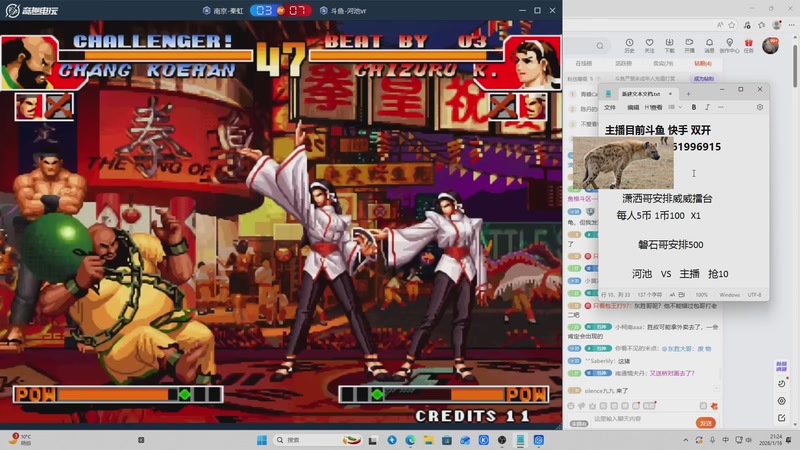Click the 河池 VS 主播 抢10 text line
800x450 pixels.
click(680, 274)
